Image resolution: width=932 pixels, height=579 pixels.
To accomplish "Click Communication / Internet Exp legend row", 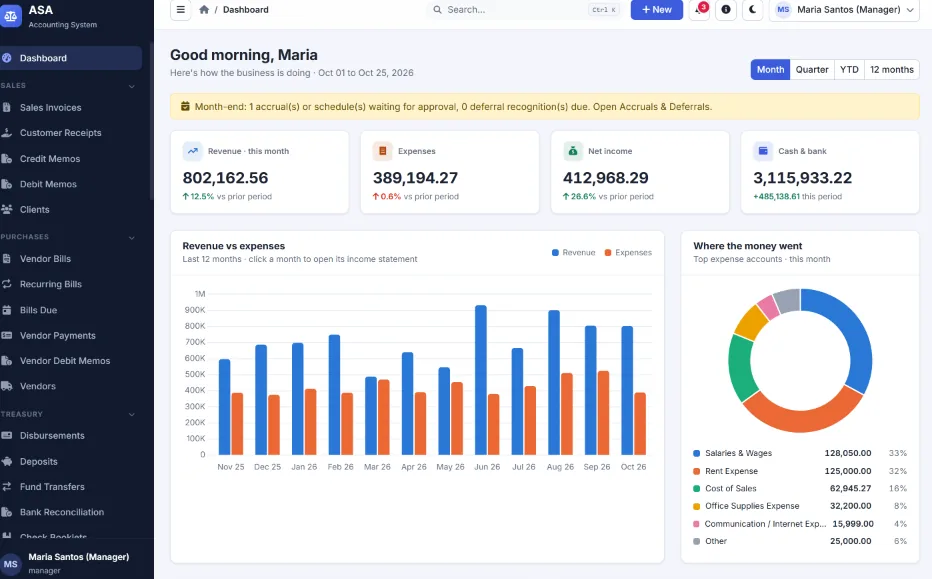I will click(800, 524).
